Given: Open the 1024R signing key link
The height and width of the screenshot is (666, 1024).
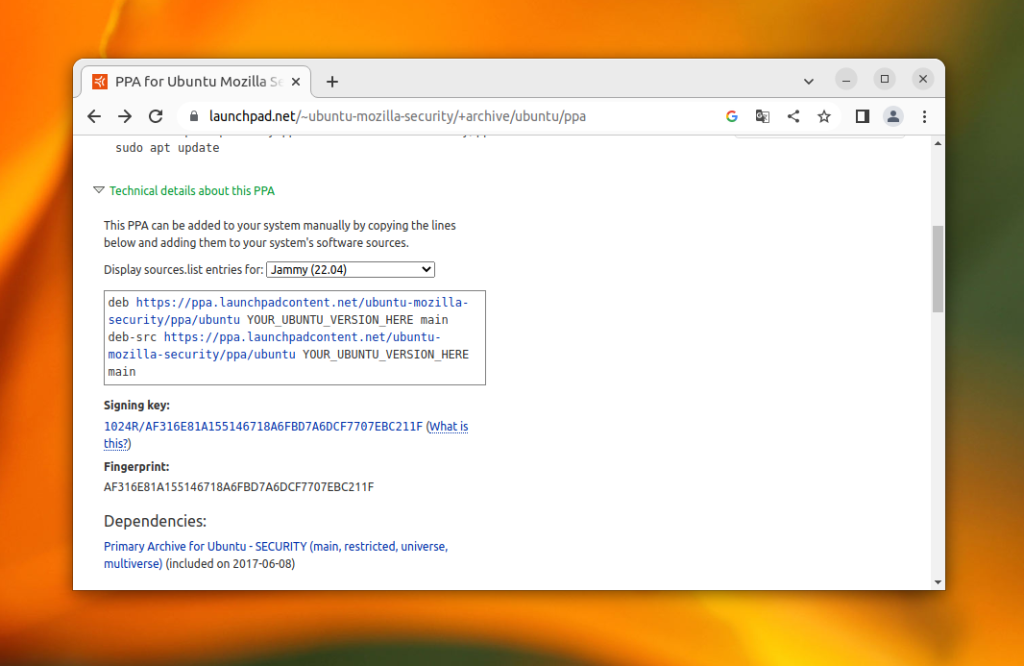Looking at the screenshot, I should point(263,426).
